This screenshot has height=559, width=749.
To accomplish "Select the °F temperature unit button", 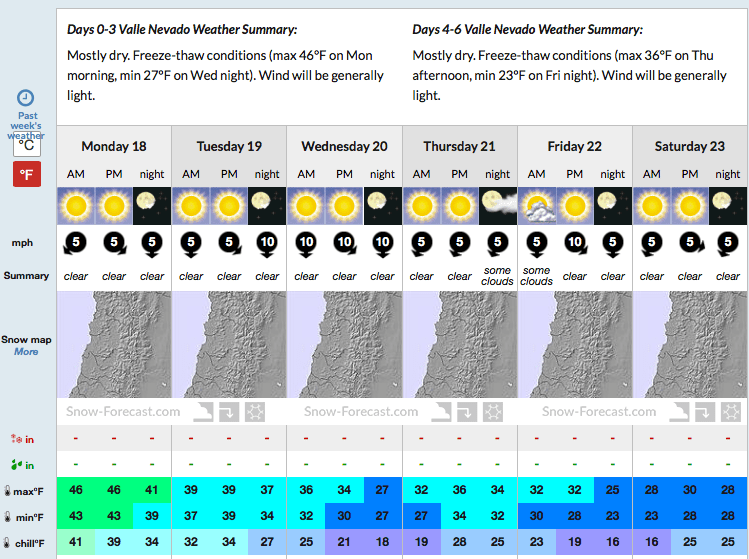I will click(27, 174).
